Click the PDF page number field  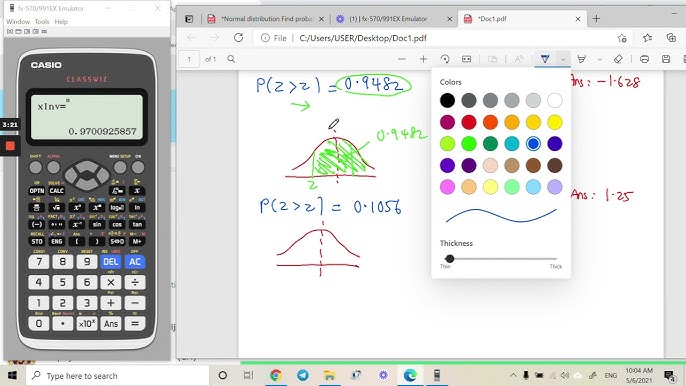tap(189, 59)
